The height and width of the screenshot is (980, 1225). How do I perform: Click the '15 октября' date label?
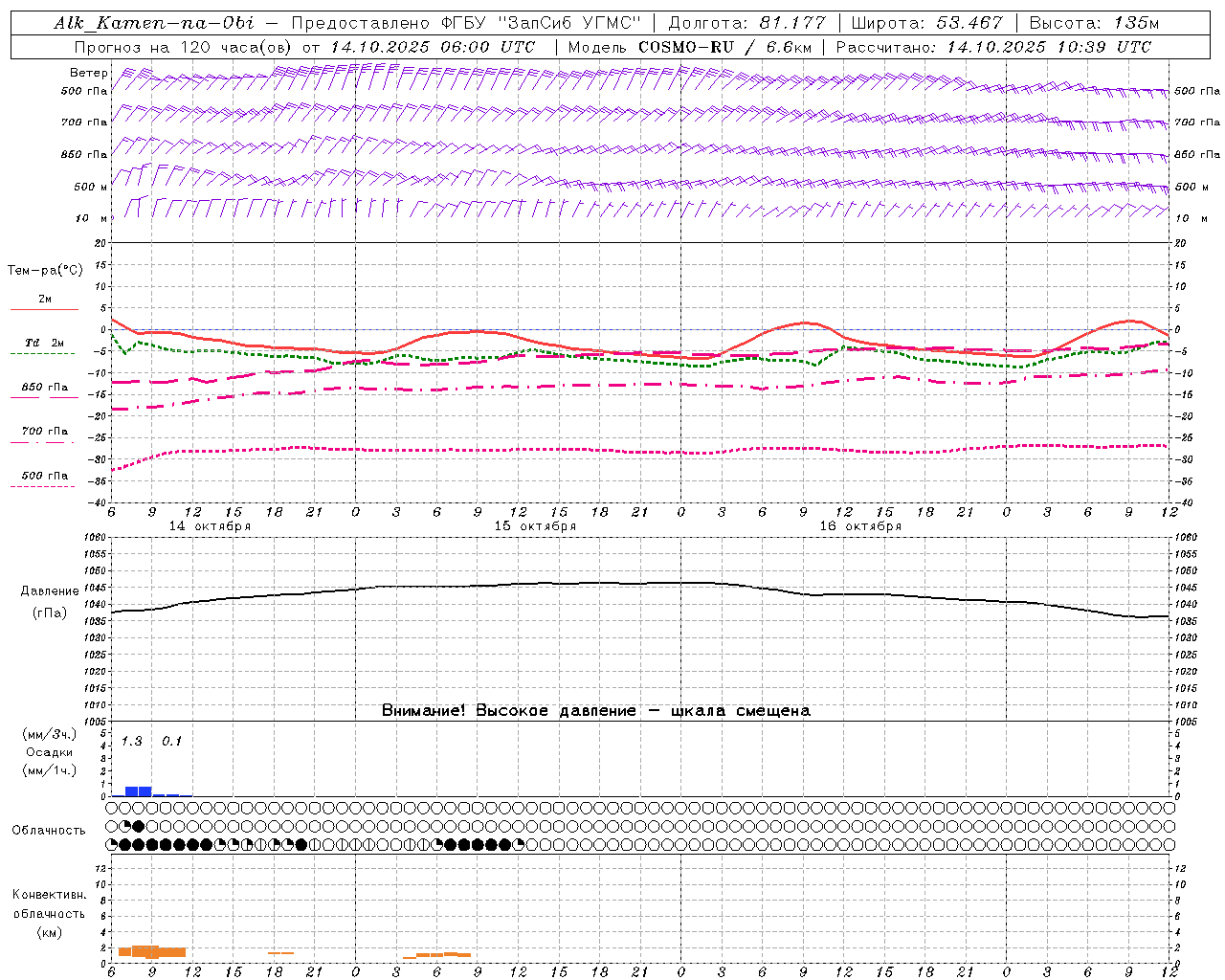(x=535, y=526)
